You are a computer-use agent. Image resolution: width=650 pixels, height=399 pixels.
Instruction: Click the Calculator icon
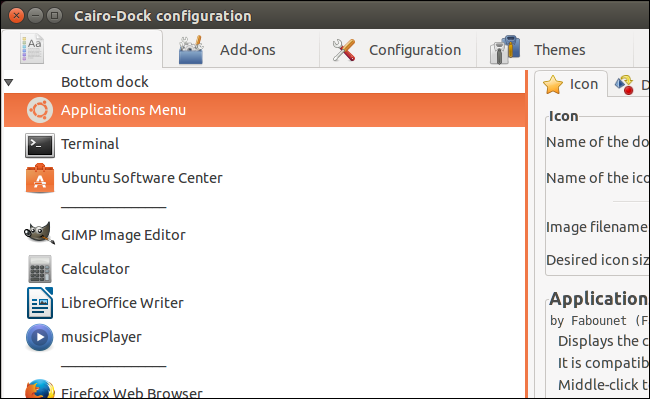(x=40, y=269)
